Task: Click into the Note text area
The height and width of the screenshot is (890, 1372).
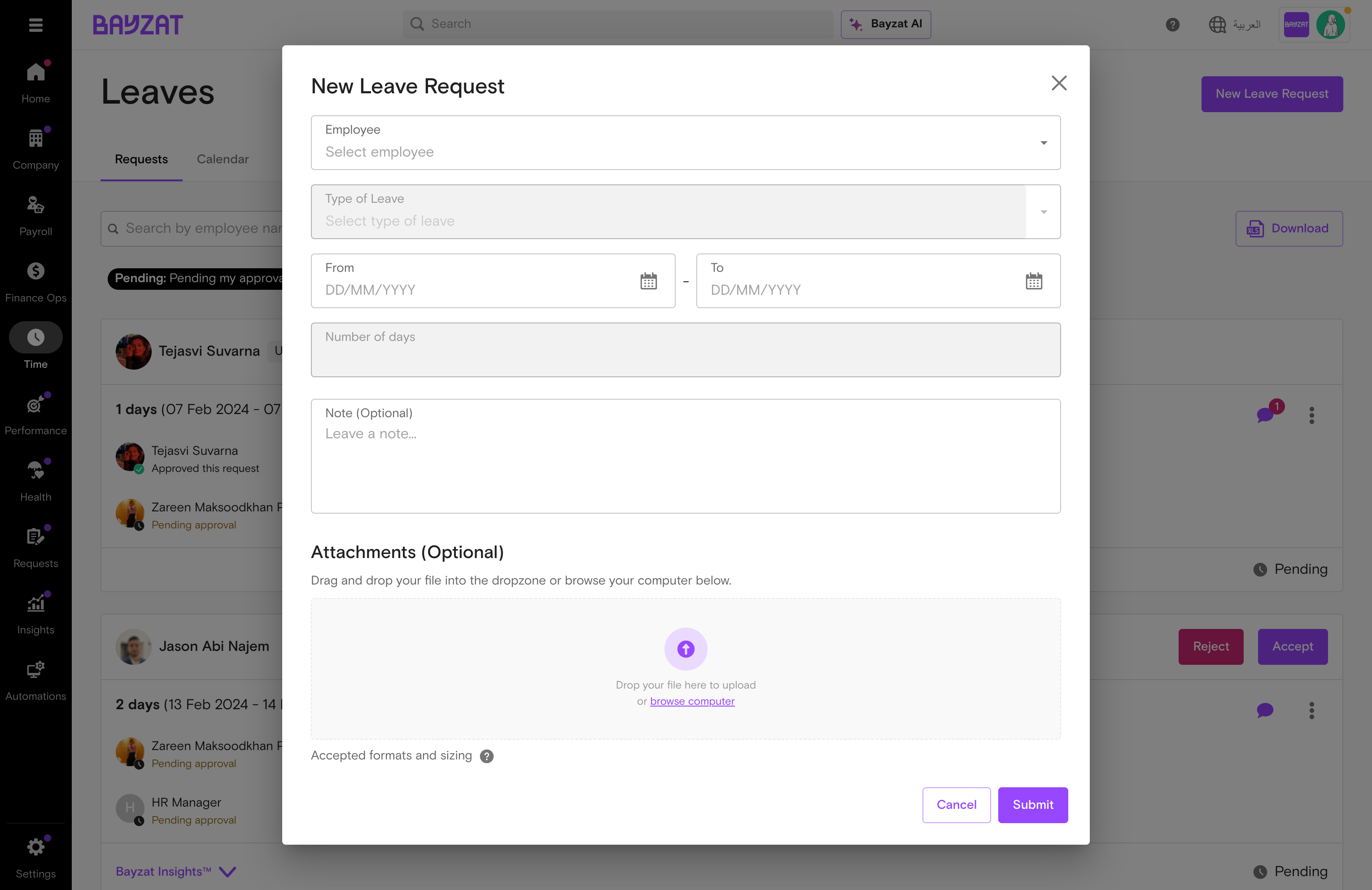Action: click(686, 456)
